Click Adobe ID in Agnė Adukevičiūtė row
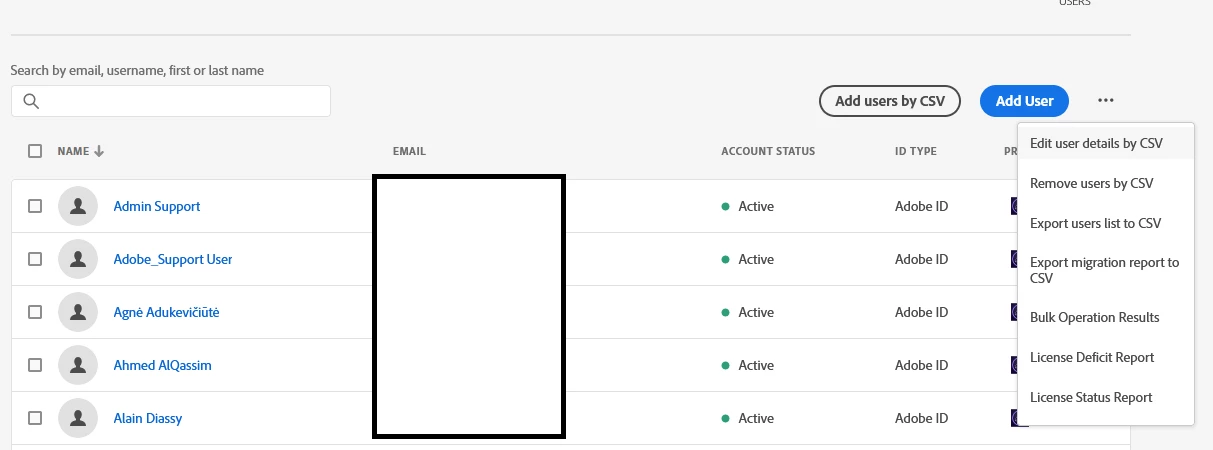The width and height of the screenshot is (1213, 450). pos(922,312)
